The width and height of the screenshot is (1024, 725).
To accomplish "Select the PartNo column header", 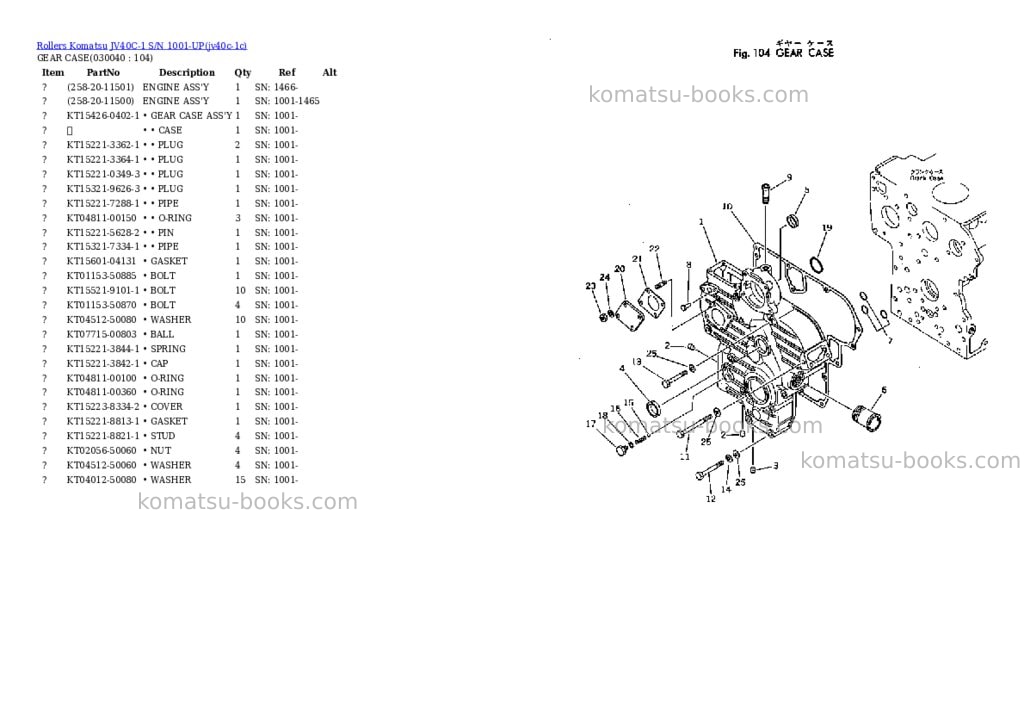I will 103,72.
